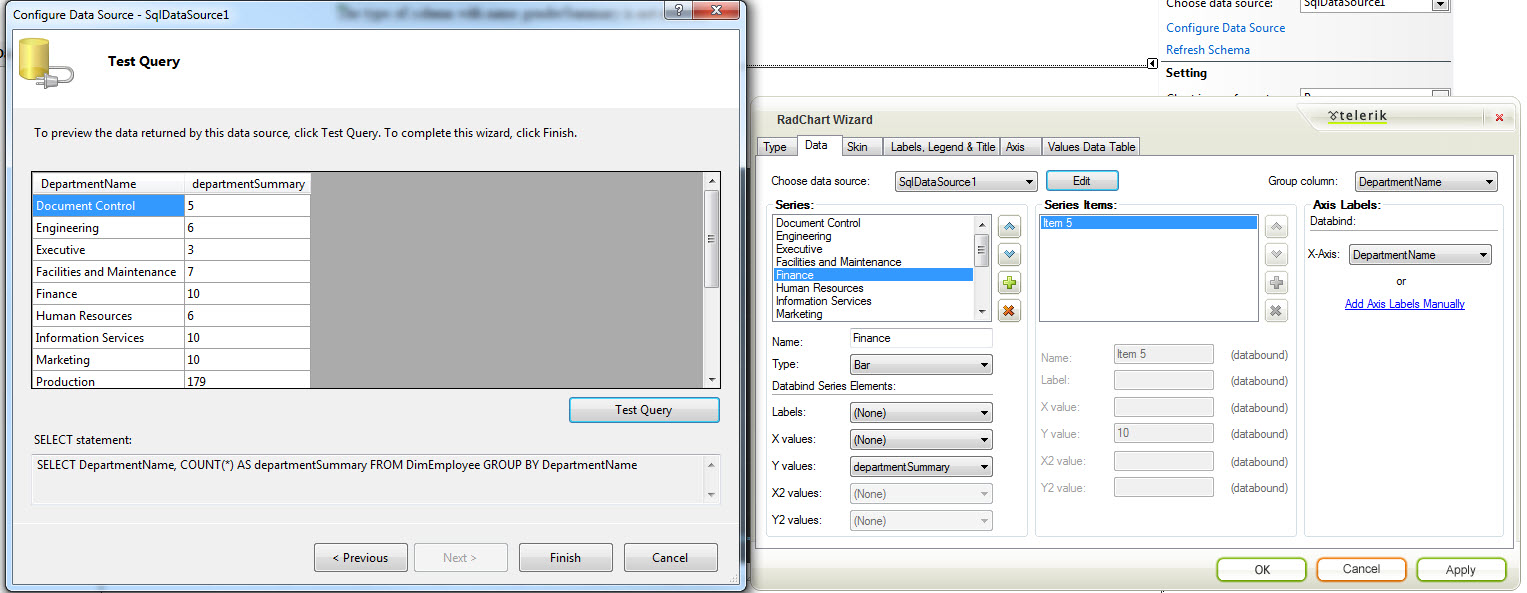Click query results grid vertical scrollbar

(712, 280)
